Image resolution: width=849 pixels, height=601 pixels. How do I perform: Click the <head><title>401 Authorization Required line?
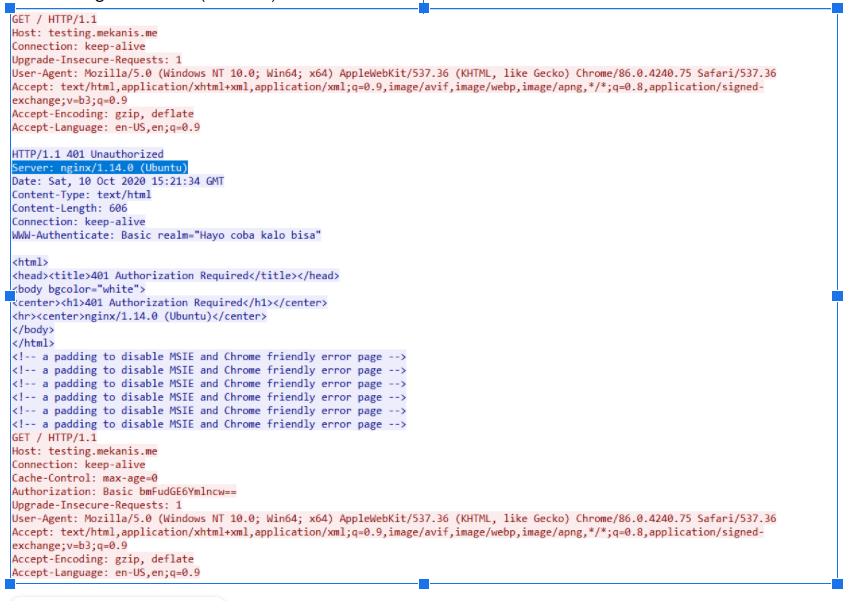[175, 276]
